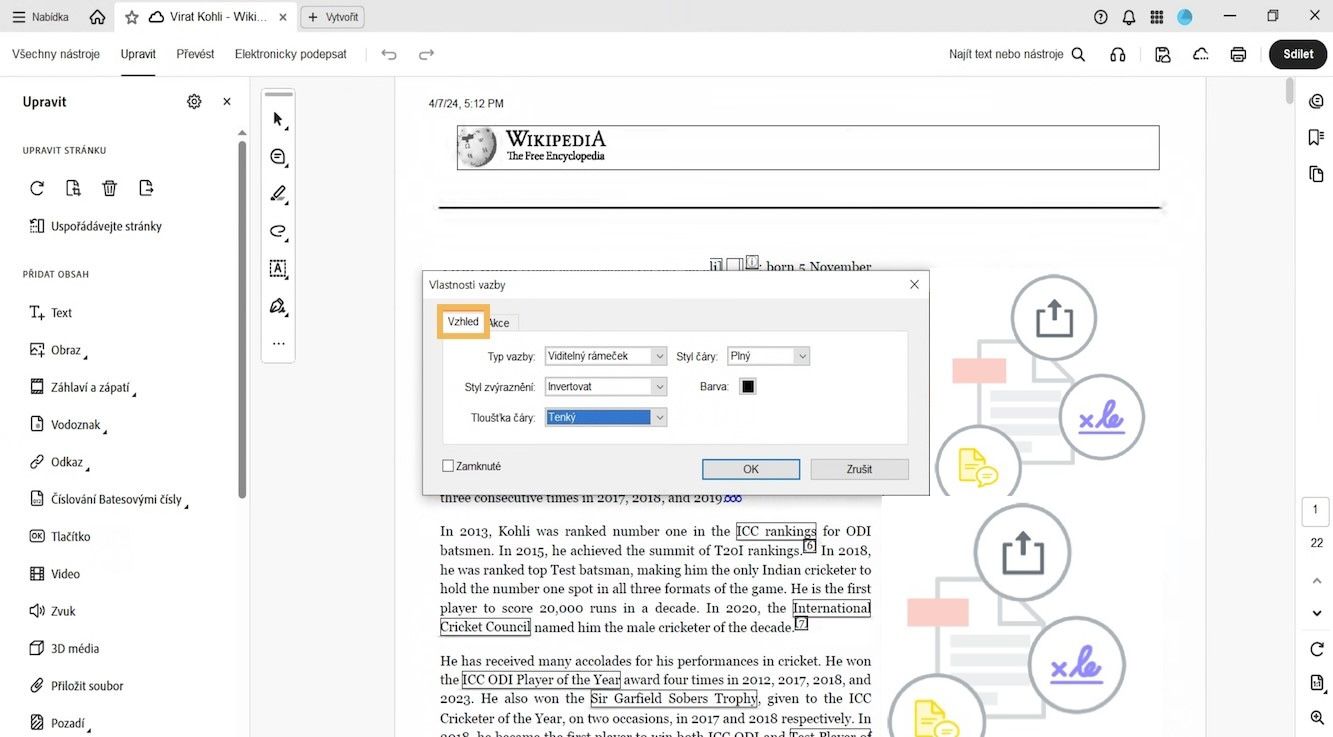This screenshot has width=1333, height=737.
Task: Open the notifications bell
Action: click(x=1129, y=17)
